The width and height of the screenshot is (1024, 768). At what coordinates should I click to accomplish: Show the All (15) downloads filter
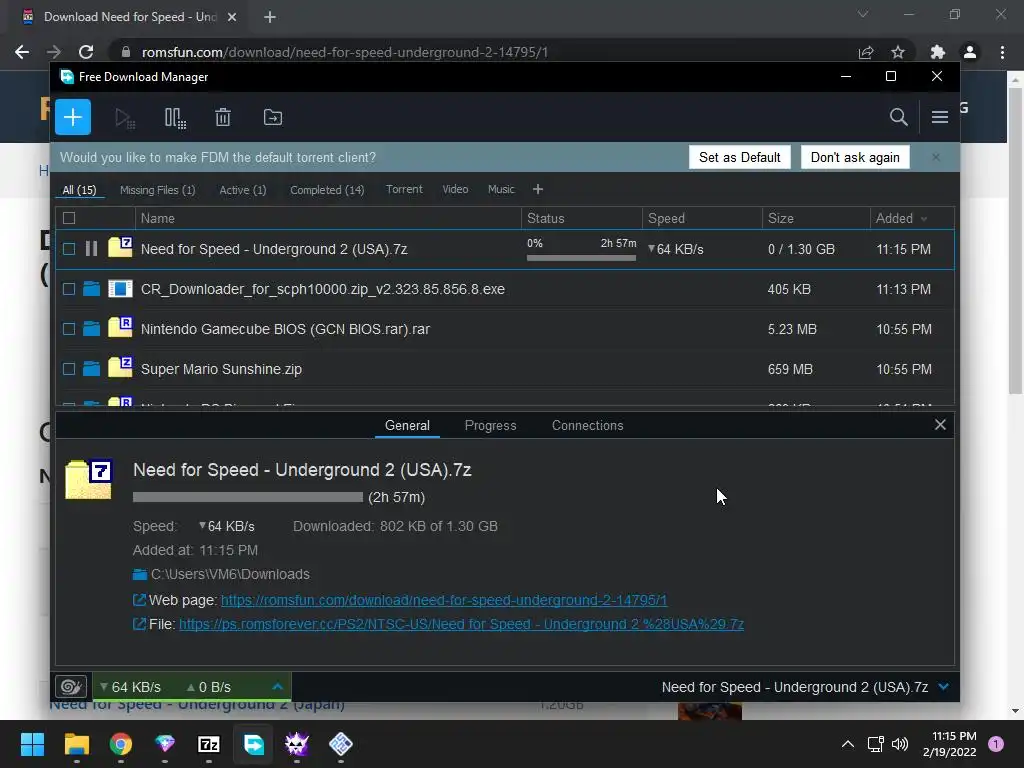(x=79, y=190)
